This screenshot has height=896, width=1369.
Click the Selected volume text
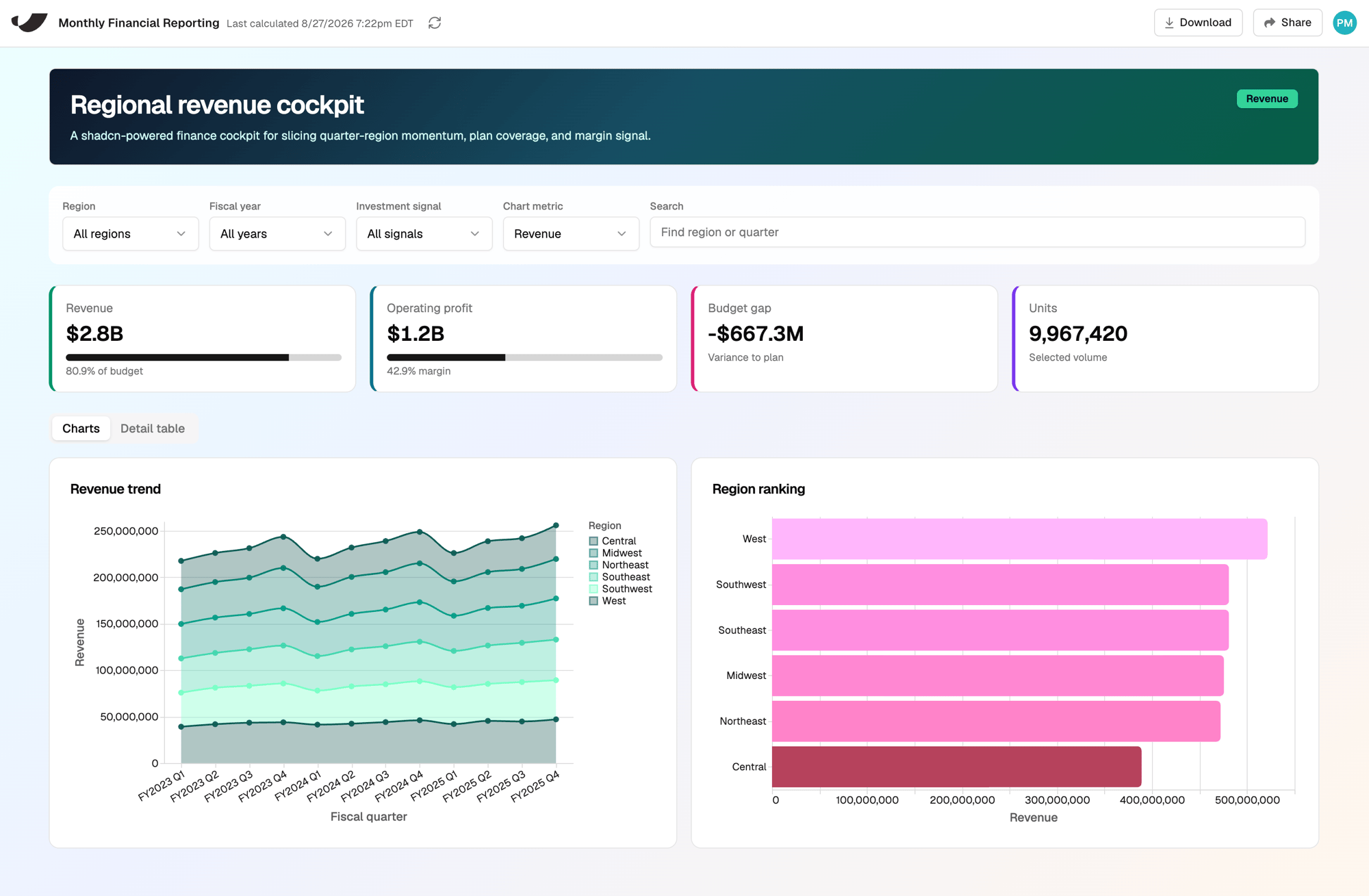pos(1068,357)
